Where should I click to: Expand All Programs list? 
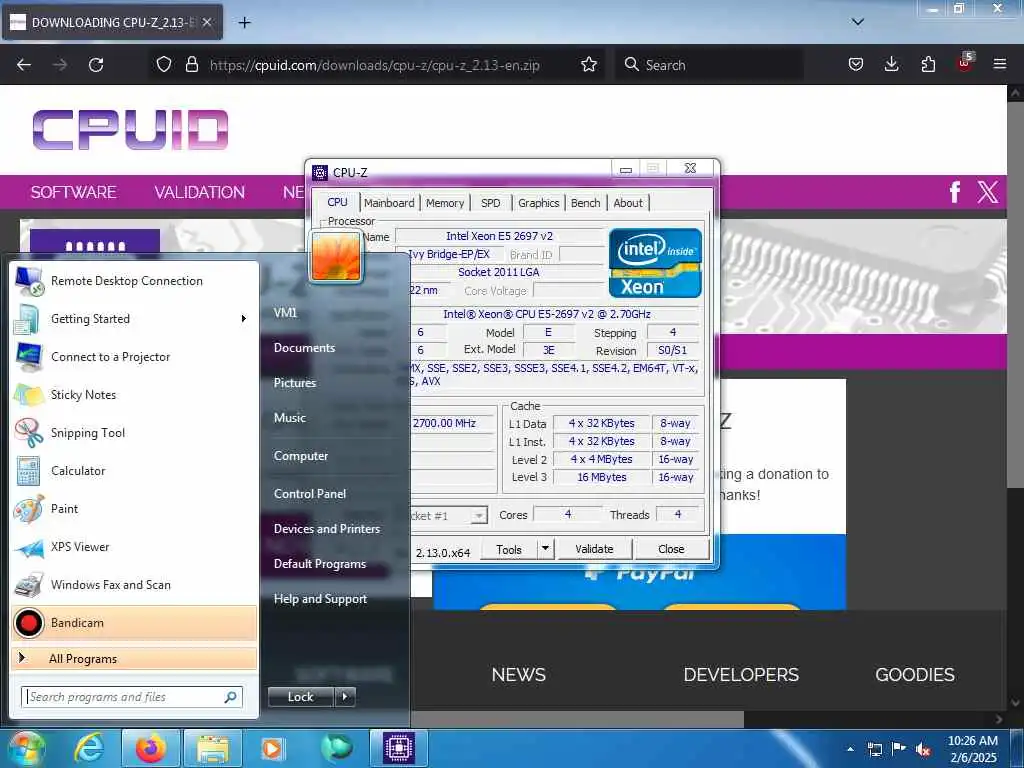pos(134,658)
